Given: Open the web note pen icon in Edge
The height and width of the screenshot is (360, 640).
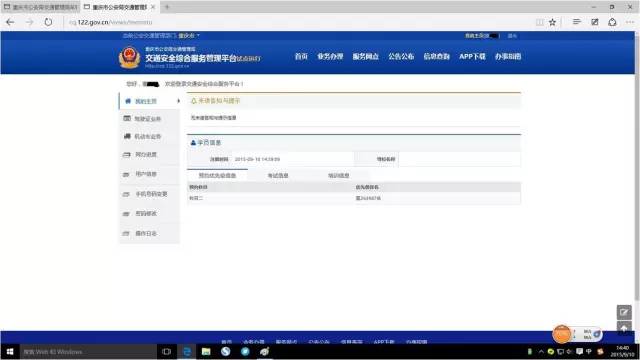Looking at the screenshot, I should pos(595,22).
